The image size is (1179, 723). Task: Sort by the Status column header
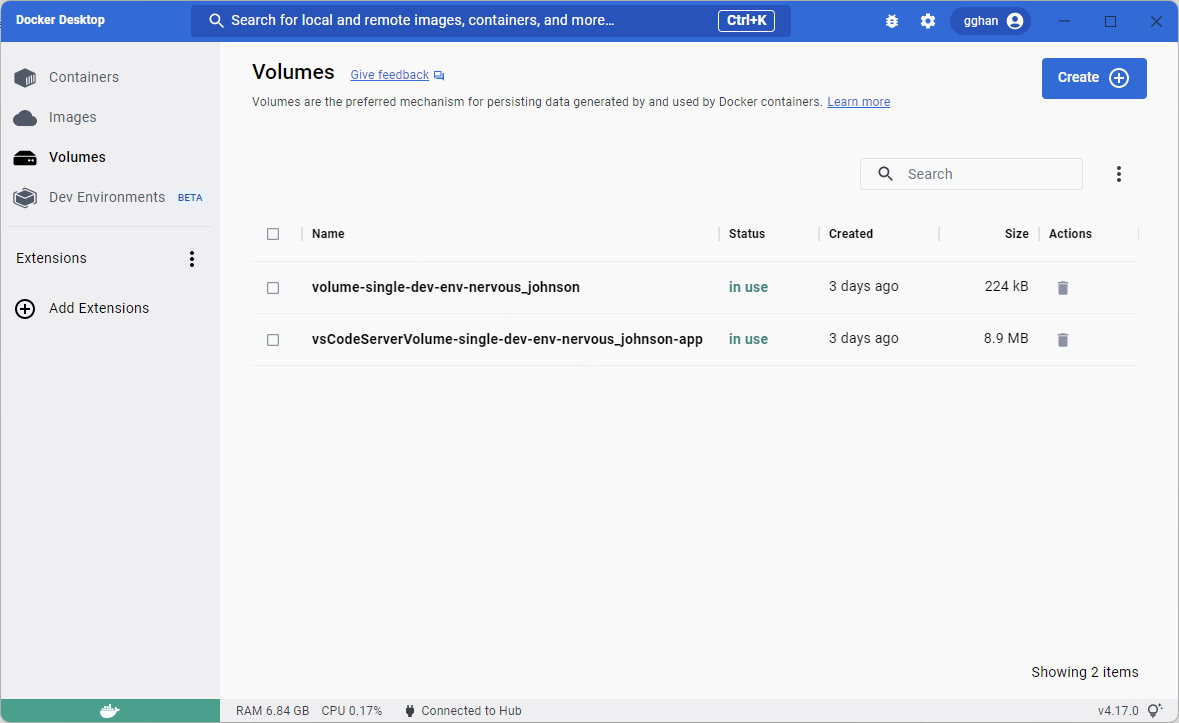click(x=747, y=234)
